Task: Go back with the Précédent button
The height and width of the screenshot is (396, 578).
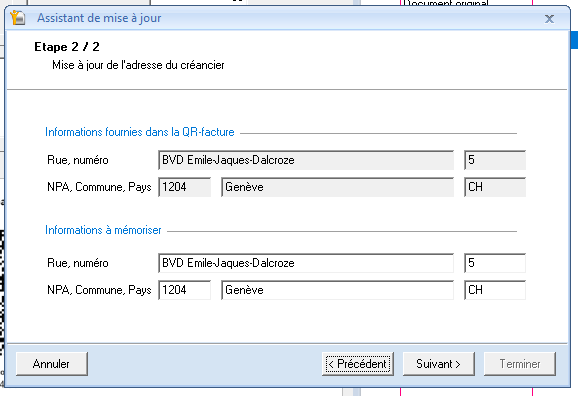Action: pos(358,364)
